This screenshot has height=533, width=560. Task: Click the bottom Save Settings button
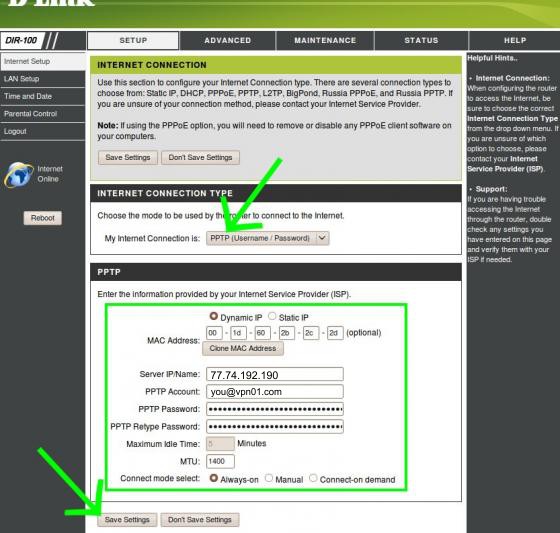point(127,520)
